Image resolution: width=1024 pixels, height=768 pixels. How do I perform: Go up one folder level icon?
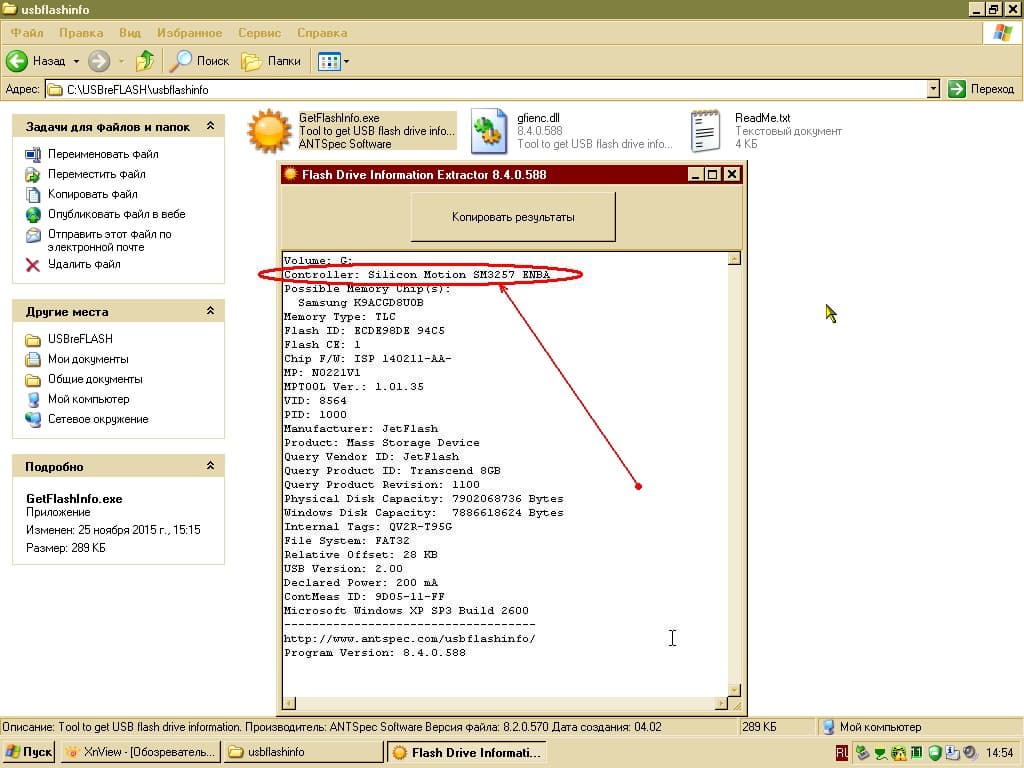[145, 61]
